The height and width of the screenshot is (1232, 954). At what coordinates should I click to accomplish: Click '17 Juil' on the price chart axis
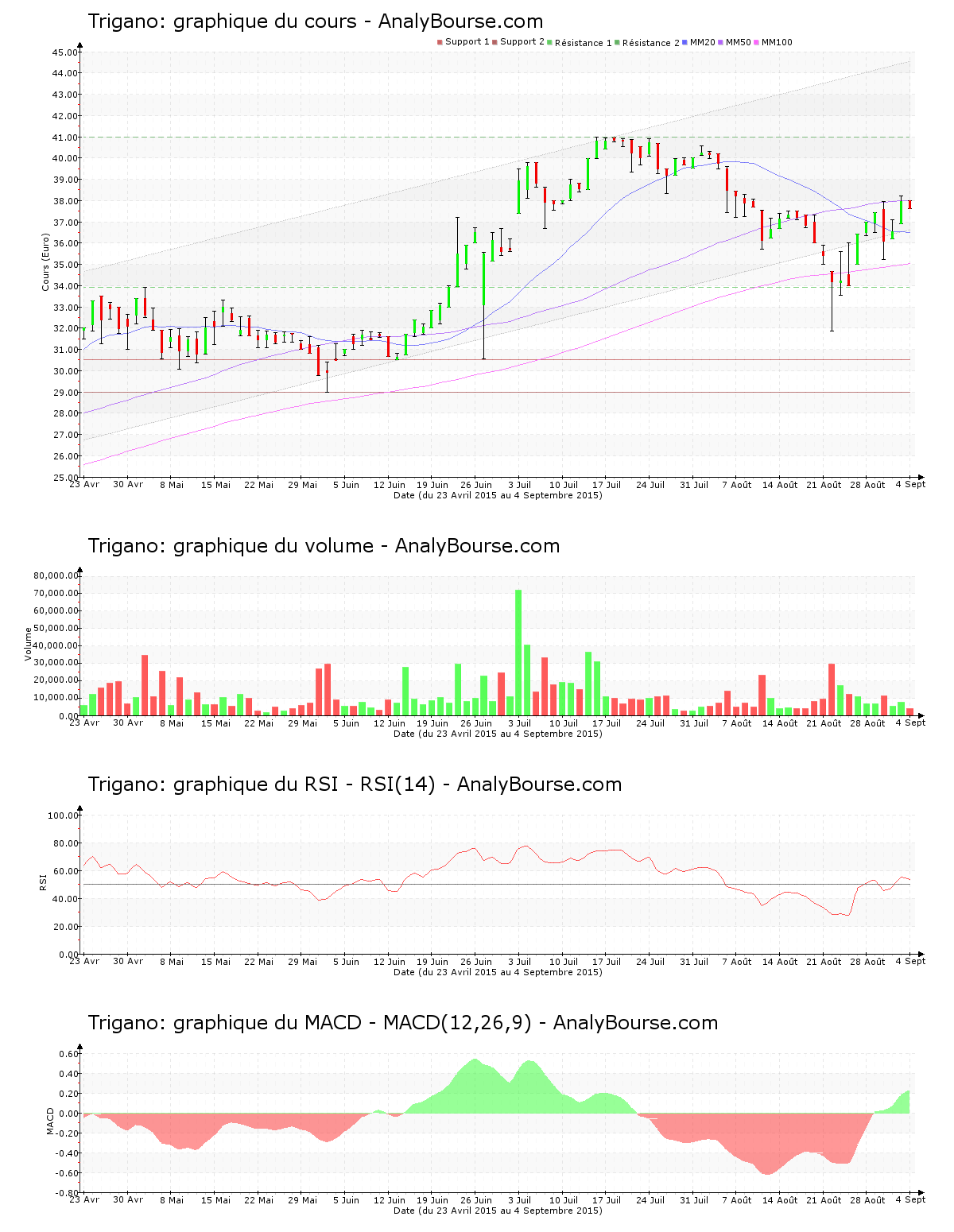tap(607, 485)
